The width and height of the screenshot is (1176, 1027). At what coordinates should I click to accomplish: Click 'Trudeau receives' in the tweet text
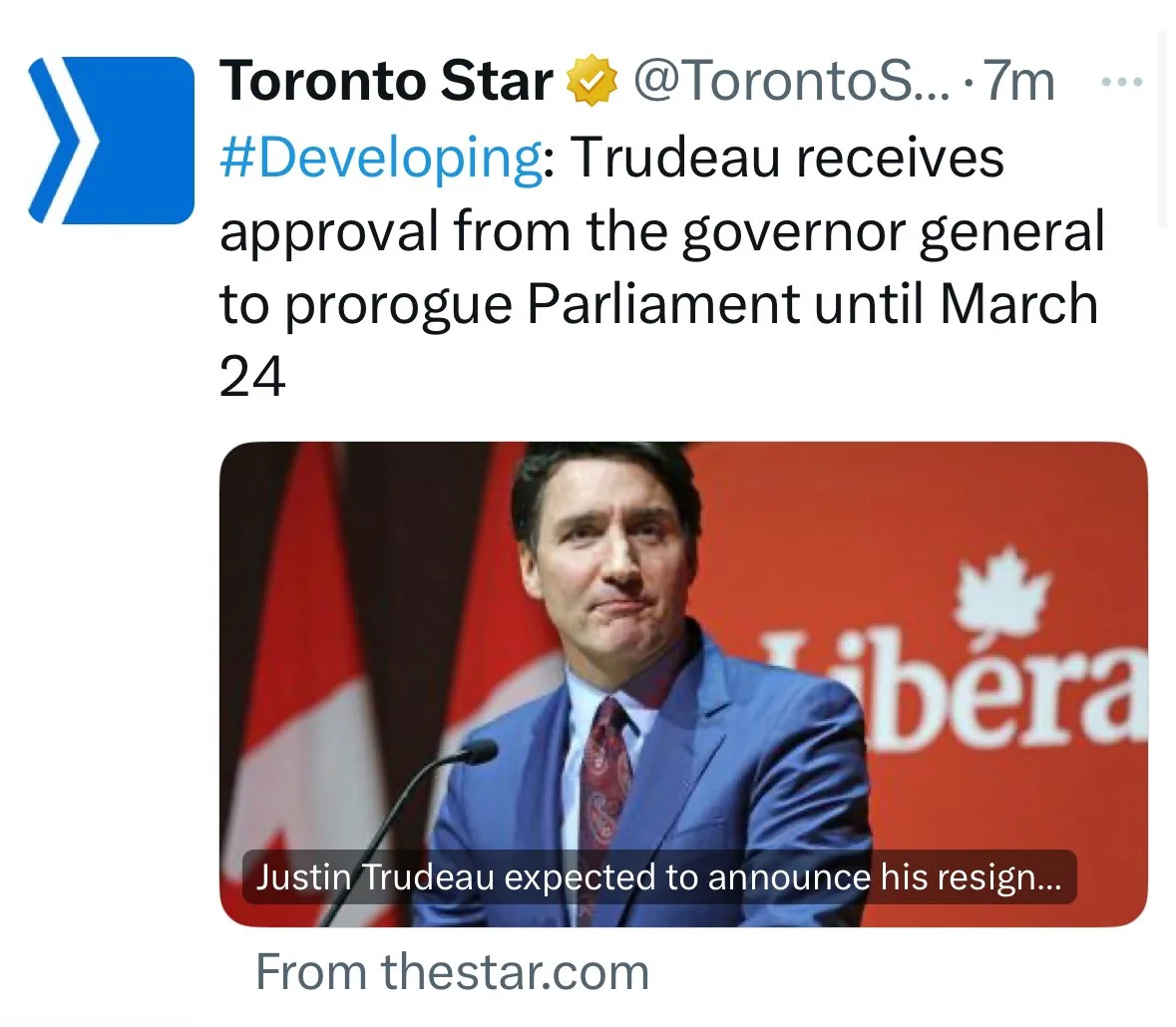788,158
